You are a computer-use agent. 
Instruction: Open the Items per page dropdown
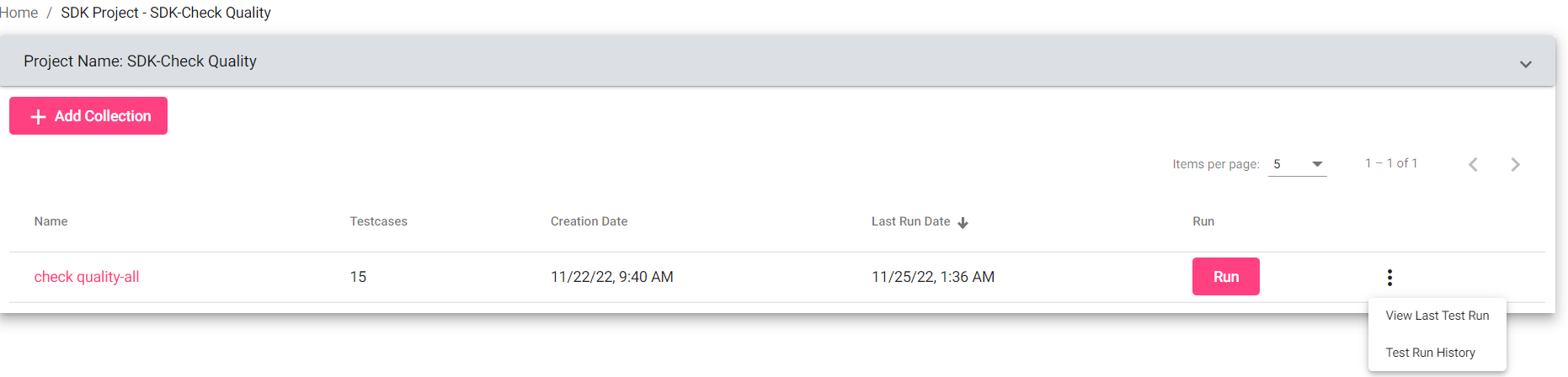pos(1297,164)
